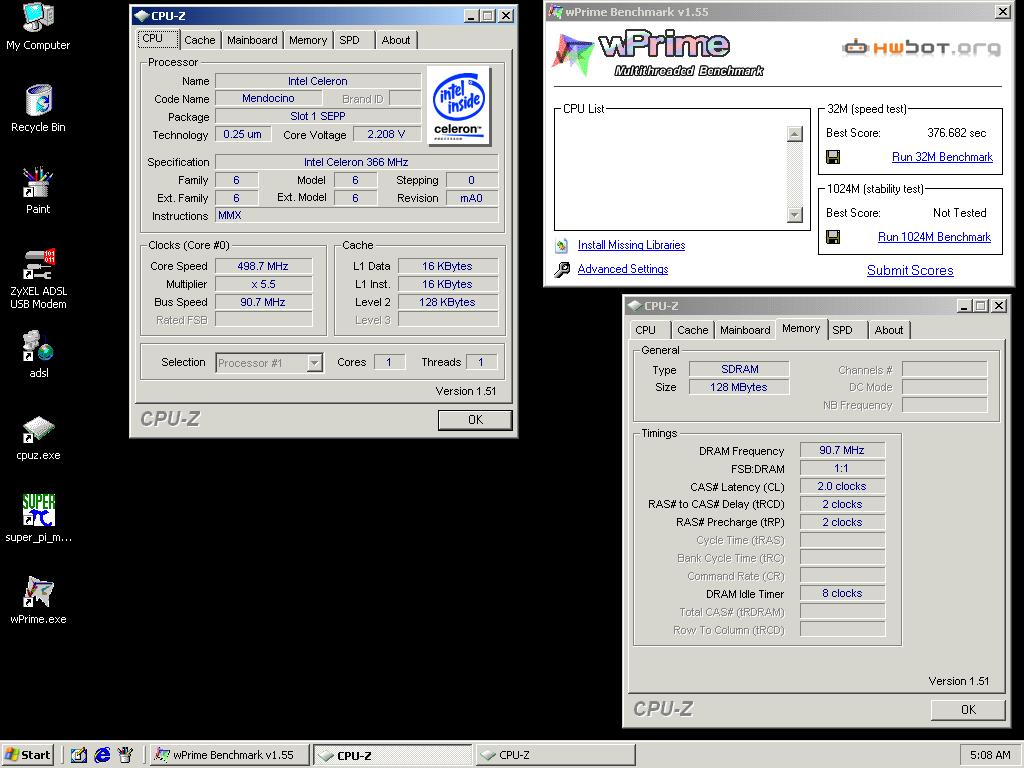Run the 32M Benchmark
The height and width of the screenshot is (768, 1024).
(x=942, y=157)
